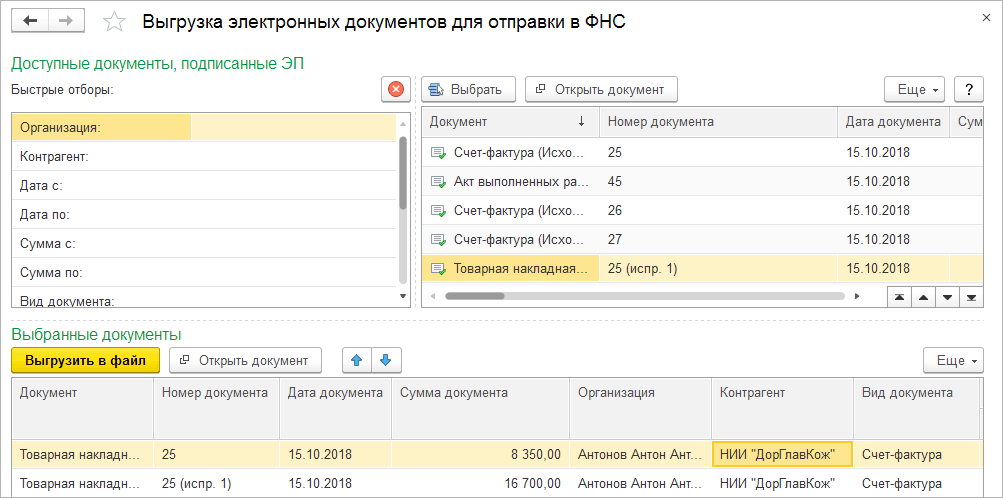Select НИИ "ДорГлавКож" highlighted cell

pos(781,455)
